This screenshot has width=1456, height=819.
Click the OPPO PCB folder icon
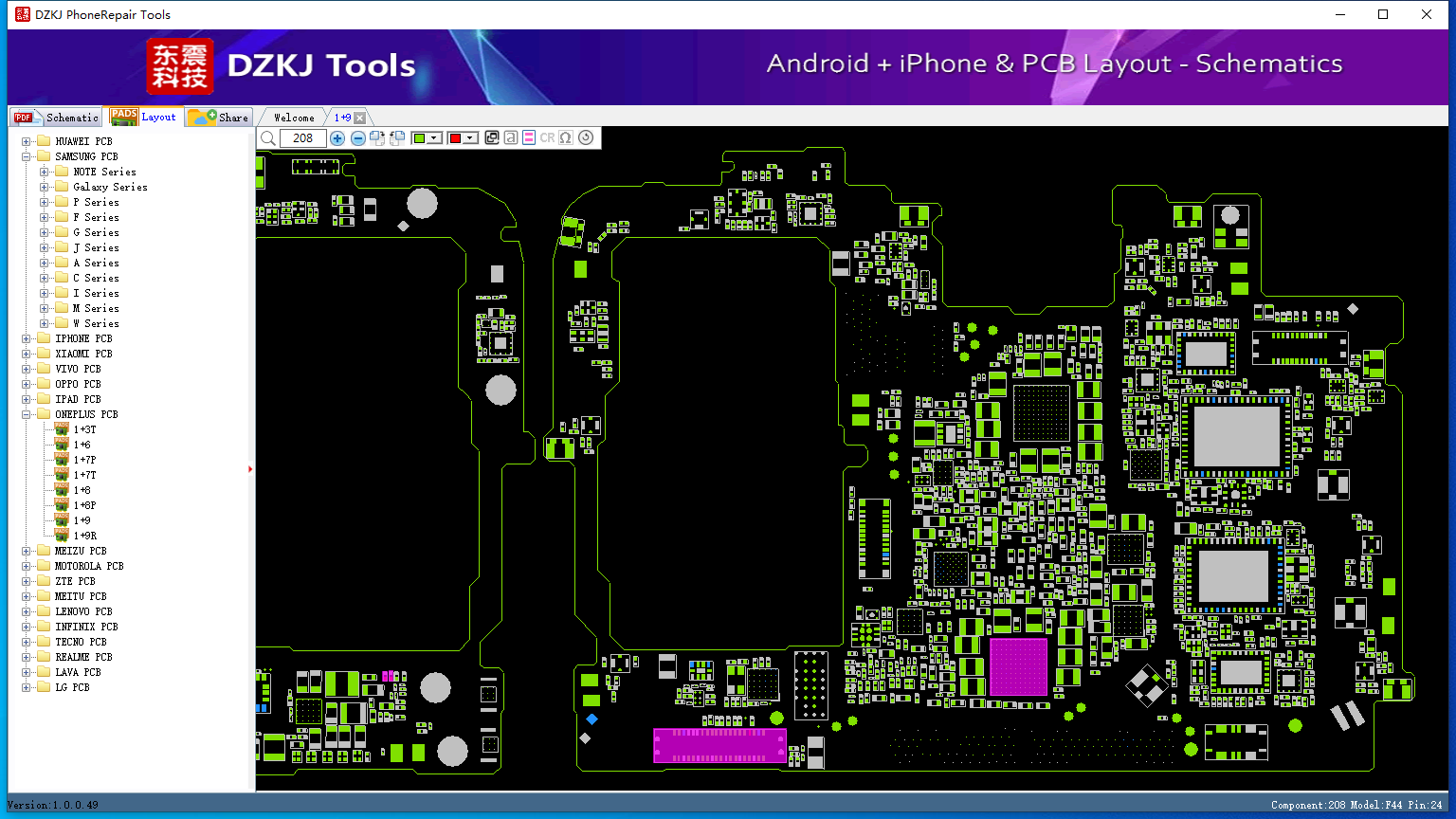click(44, 384)
